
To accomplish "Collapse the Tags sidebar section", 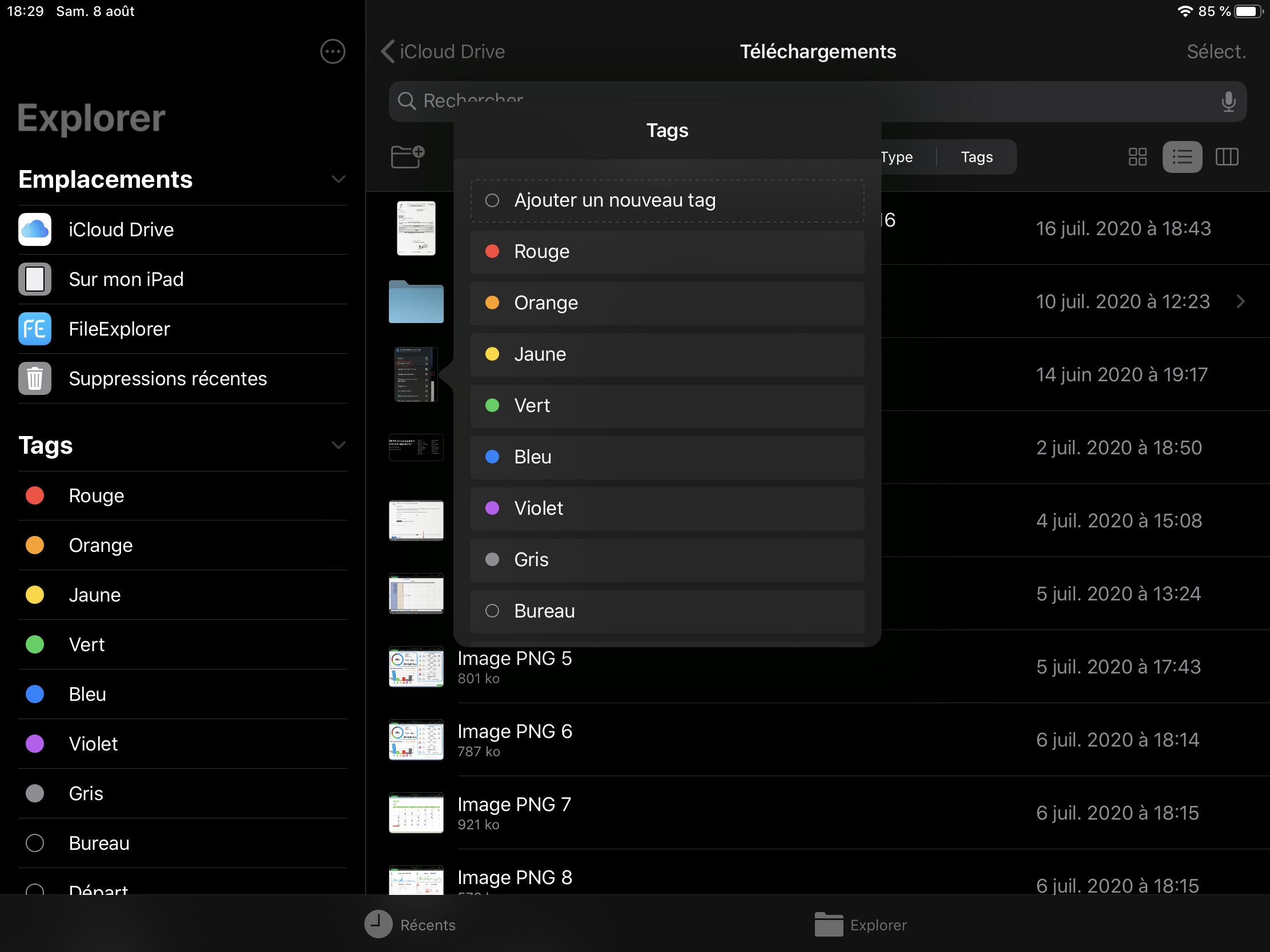I will click(x=338, y=445).
